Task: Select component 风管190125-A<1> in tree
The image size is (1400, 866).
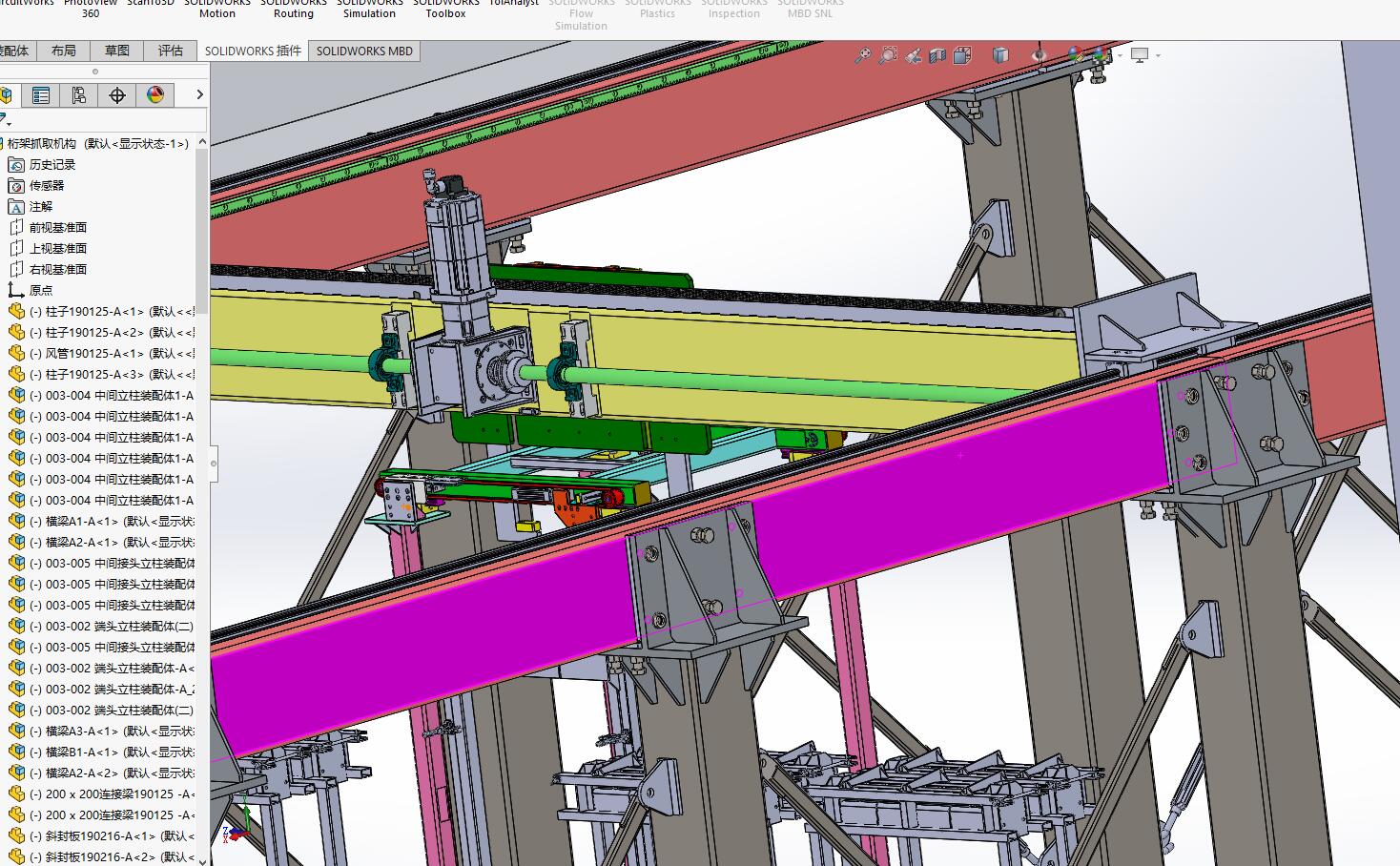Action: tap(101, 354)
